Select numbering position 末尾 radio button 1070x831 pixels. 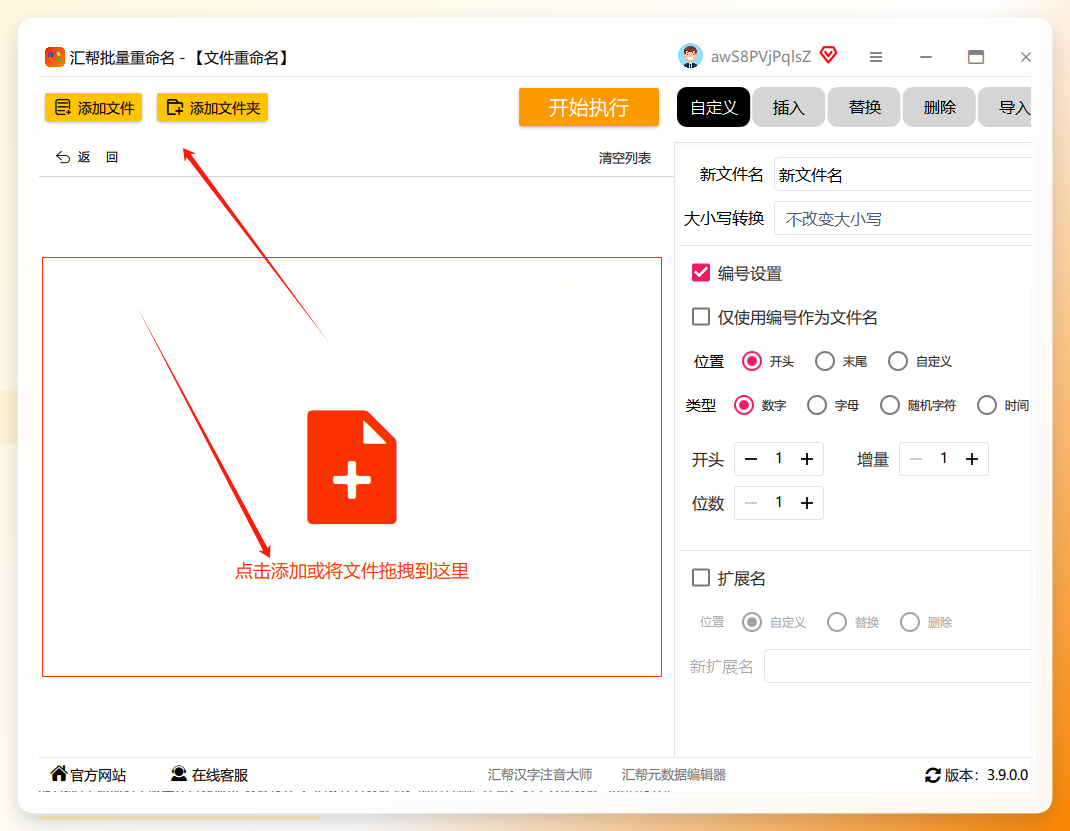click(x=825, y=361)
